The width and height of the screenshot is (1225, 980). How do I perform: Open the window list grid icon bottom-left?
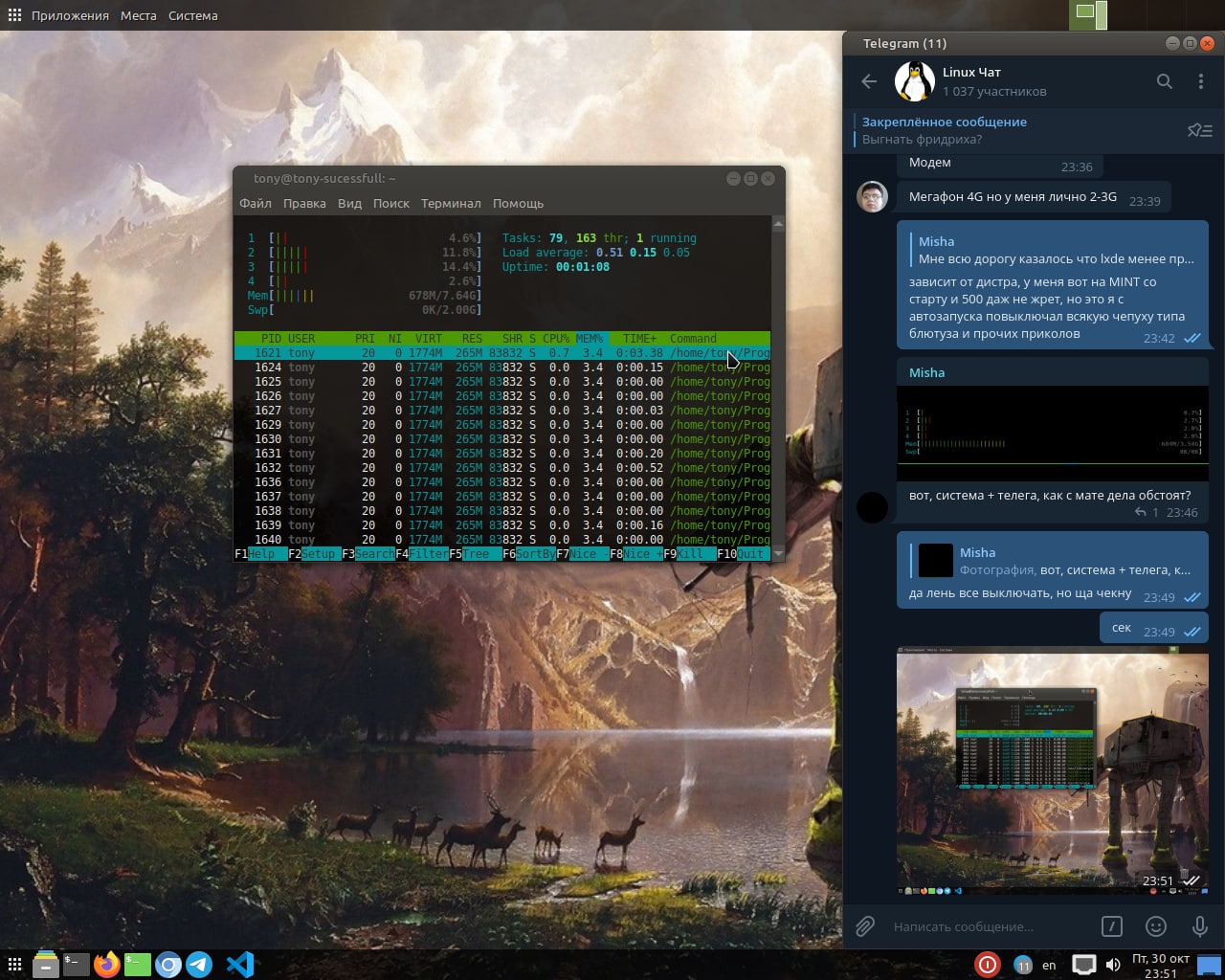(14, 964)
